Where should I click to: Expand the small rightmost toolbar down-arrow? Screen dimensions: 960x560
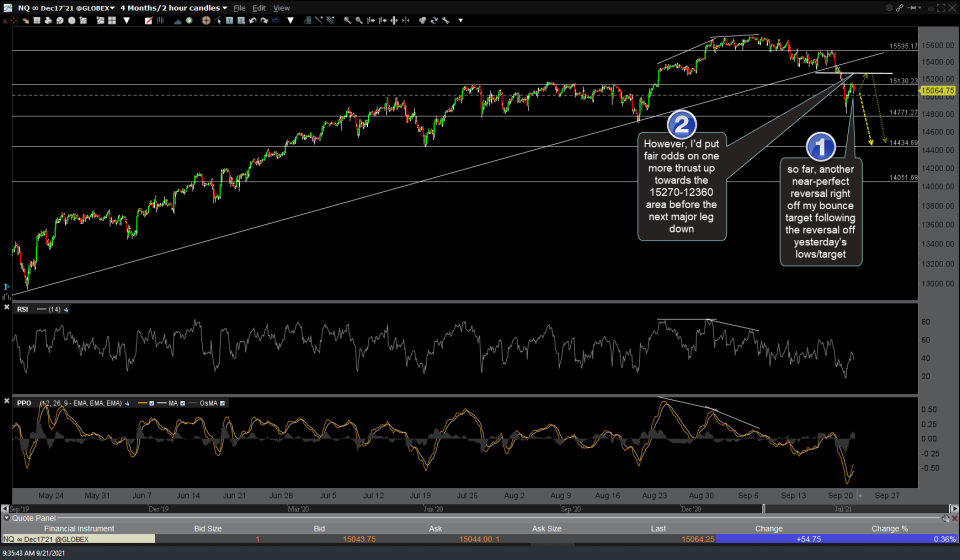coord(460,20)
